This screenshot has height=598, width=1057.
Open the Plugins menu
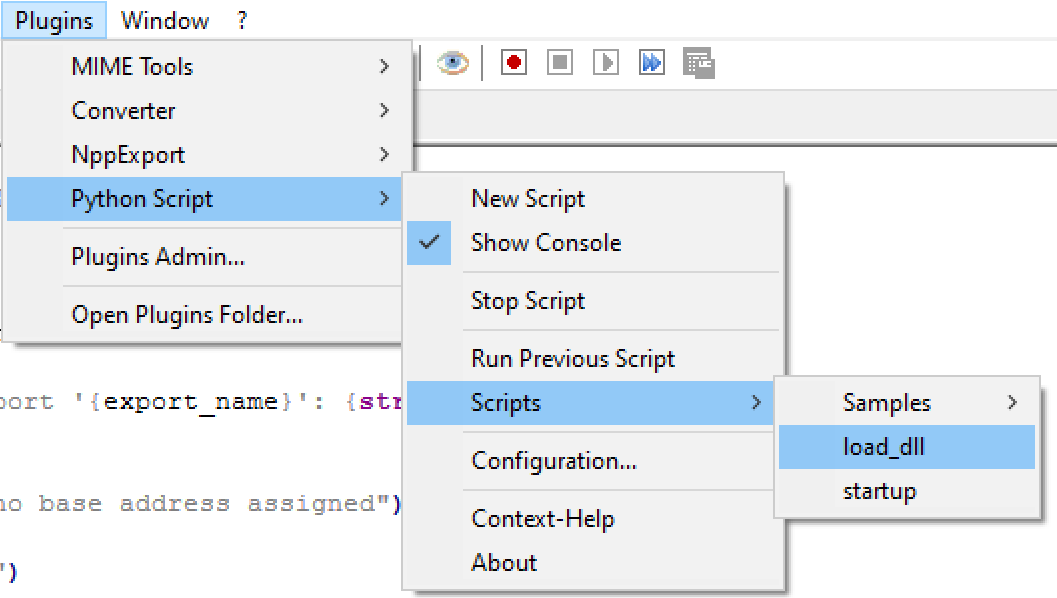[54, 20]
